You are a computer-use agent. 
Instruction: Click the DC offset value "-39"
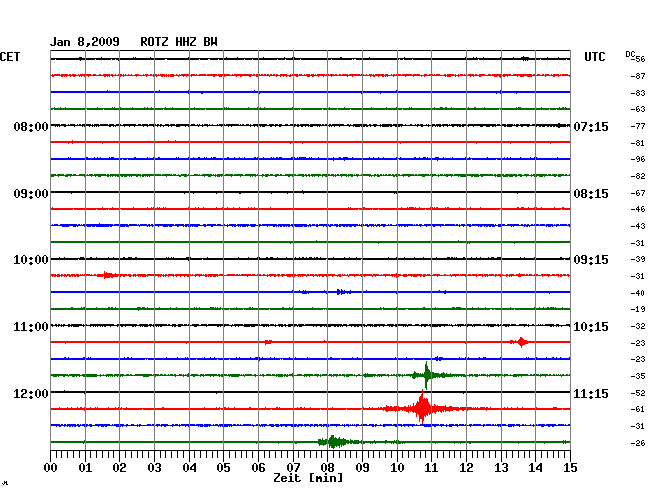pyautogui.click(x=638, y=259)
